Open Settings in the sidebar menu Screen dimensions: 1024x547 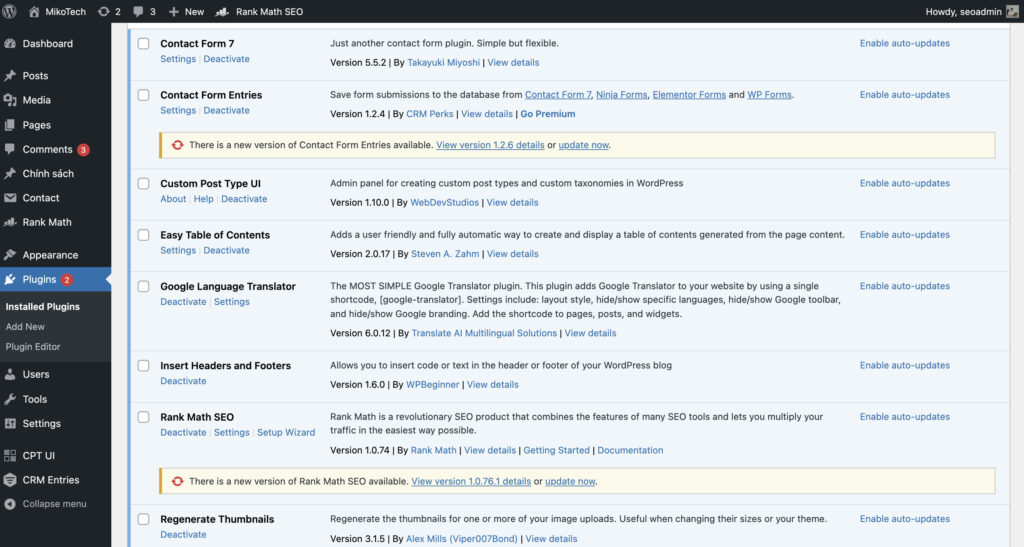tap(41, 423)
